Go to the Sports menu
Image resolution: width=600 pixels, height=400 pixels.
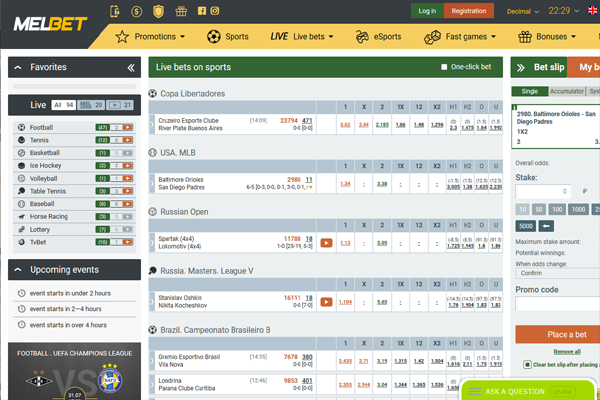point(228,37)
